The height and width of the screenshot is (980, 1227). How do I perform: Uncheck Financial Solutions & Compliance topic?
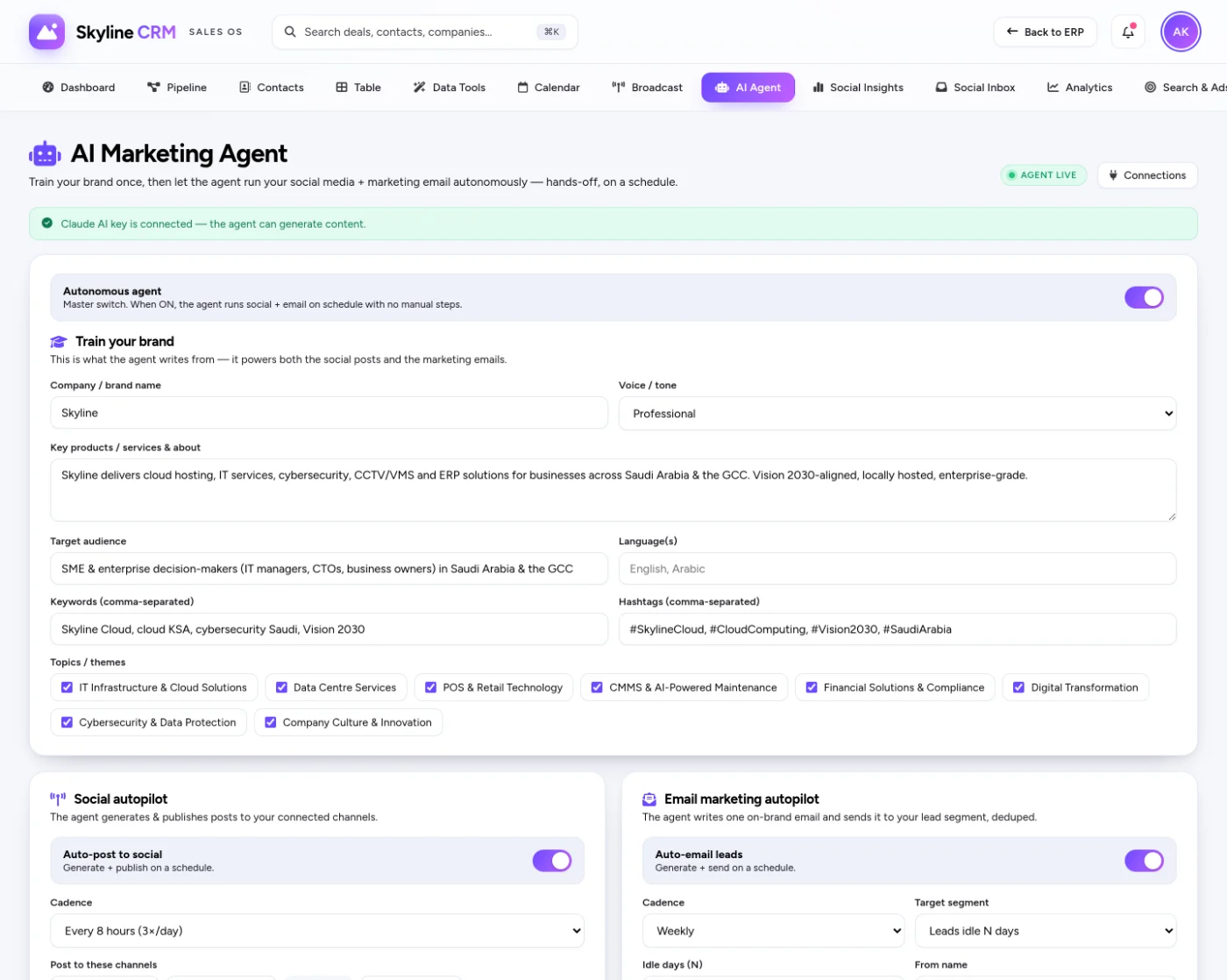click(812, 687)
